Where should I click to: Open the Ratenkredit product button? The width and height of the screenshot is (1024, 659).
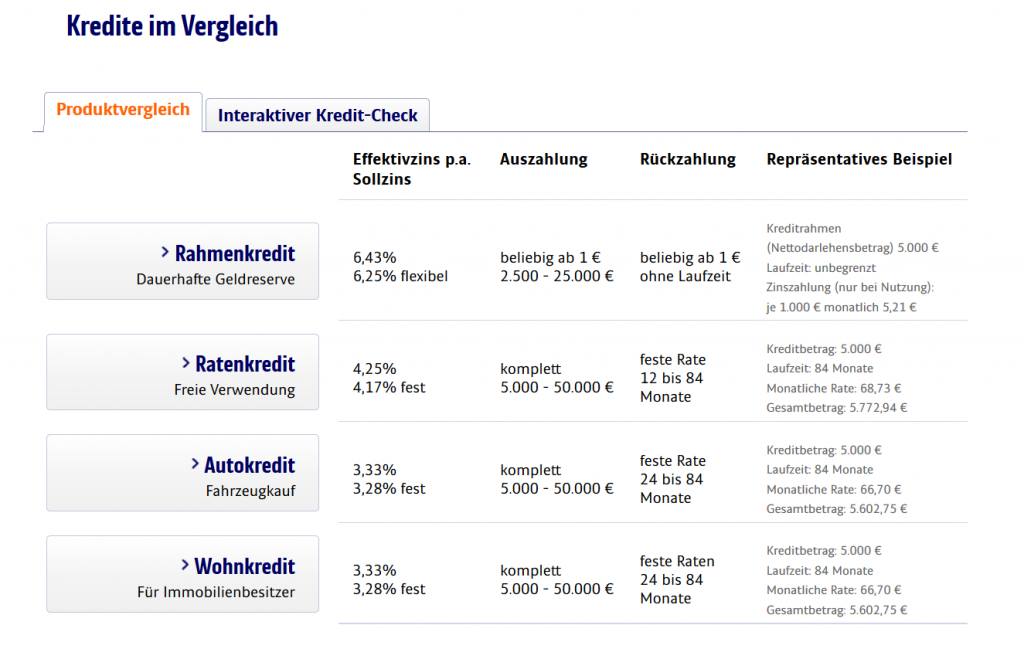(182, 372)
